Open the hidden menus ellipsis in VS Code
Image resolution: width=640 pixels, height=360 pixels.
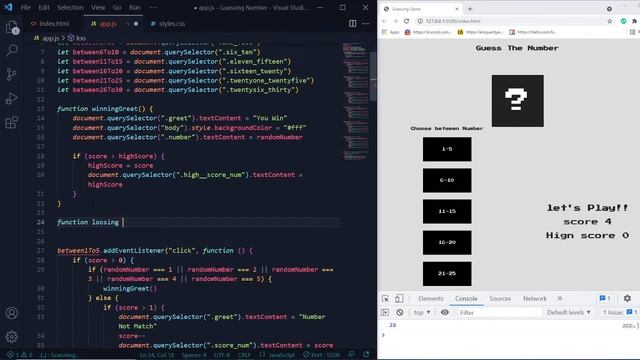pos(153,7)
